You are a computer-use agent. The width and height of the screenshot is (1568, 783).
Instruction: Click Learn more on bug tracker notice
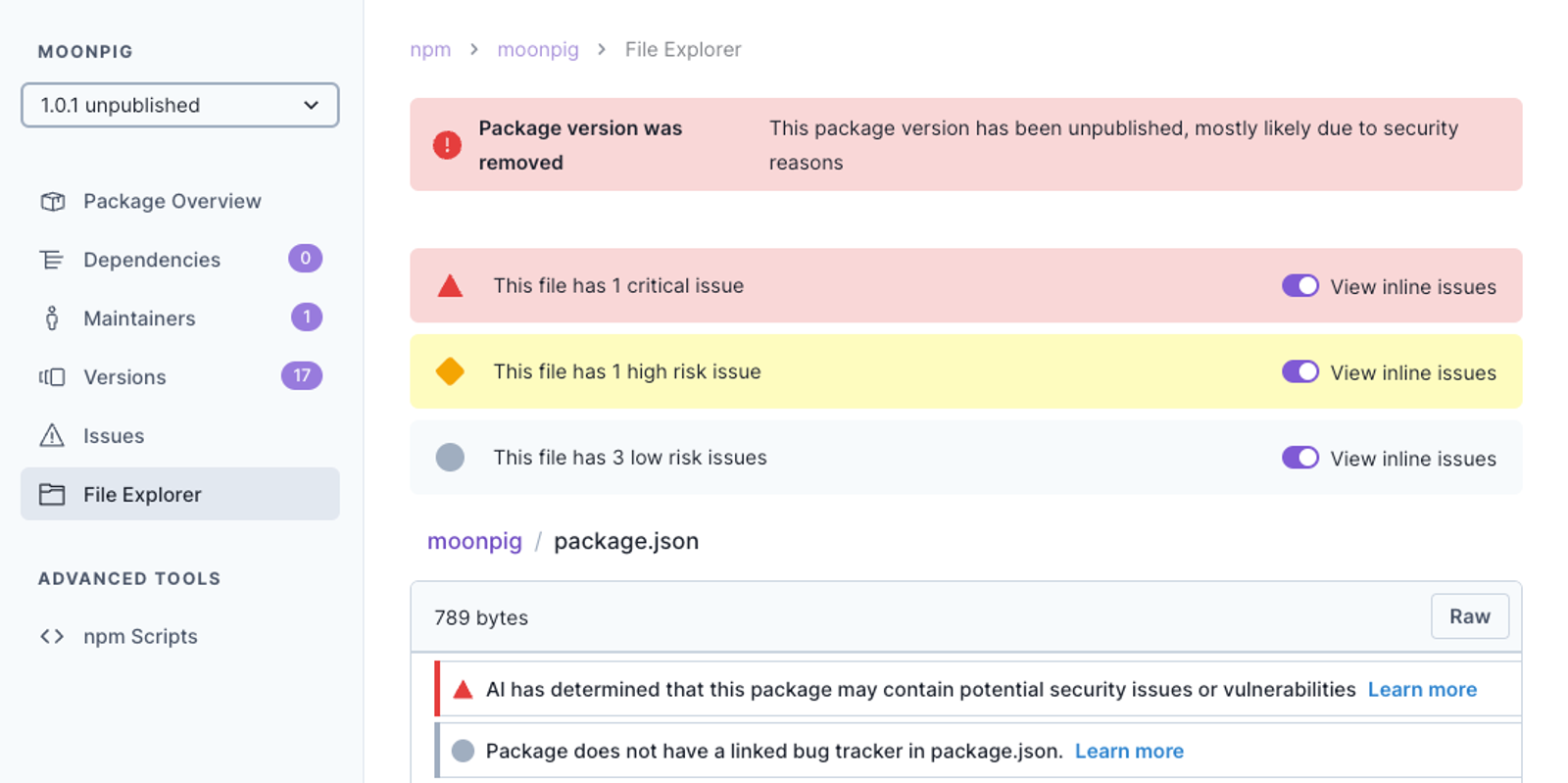coord(1129,751)
